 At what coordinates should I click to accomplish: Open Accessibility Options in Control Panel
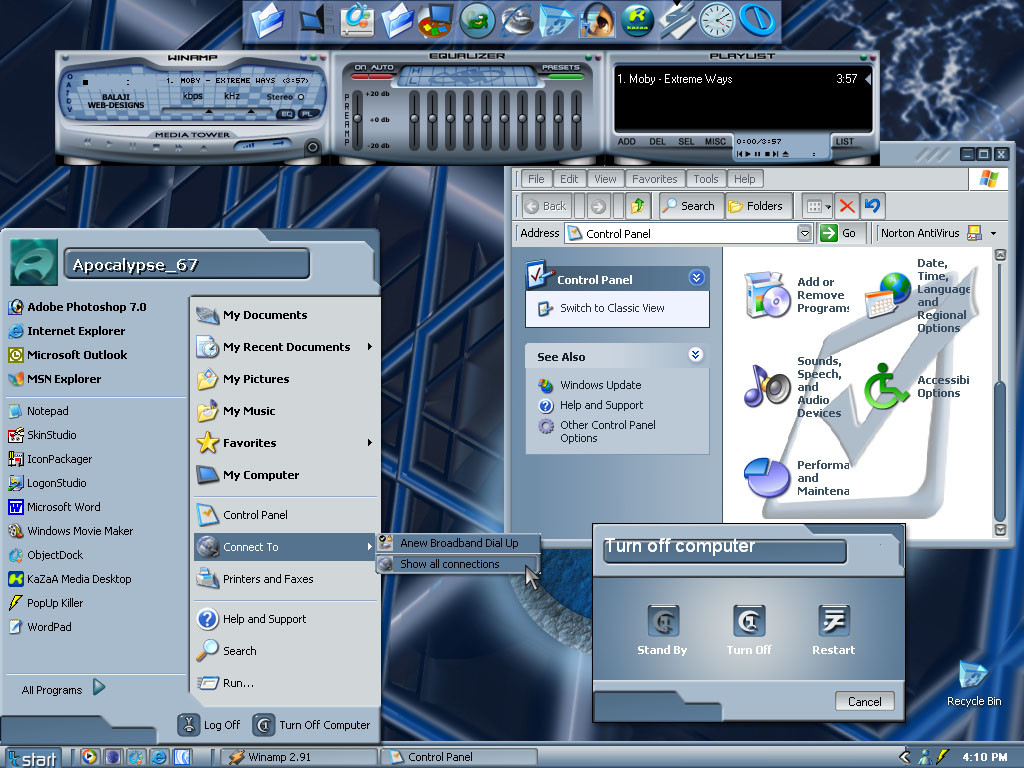tap(917, 387)
